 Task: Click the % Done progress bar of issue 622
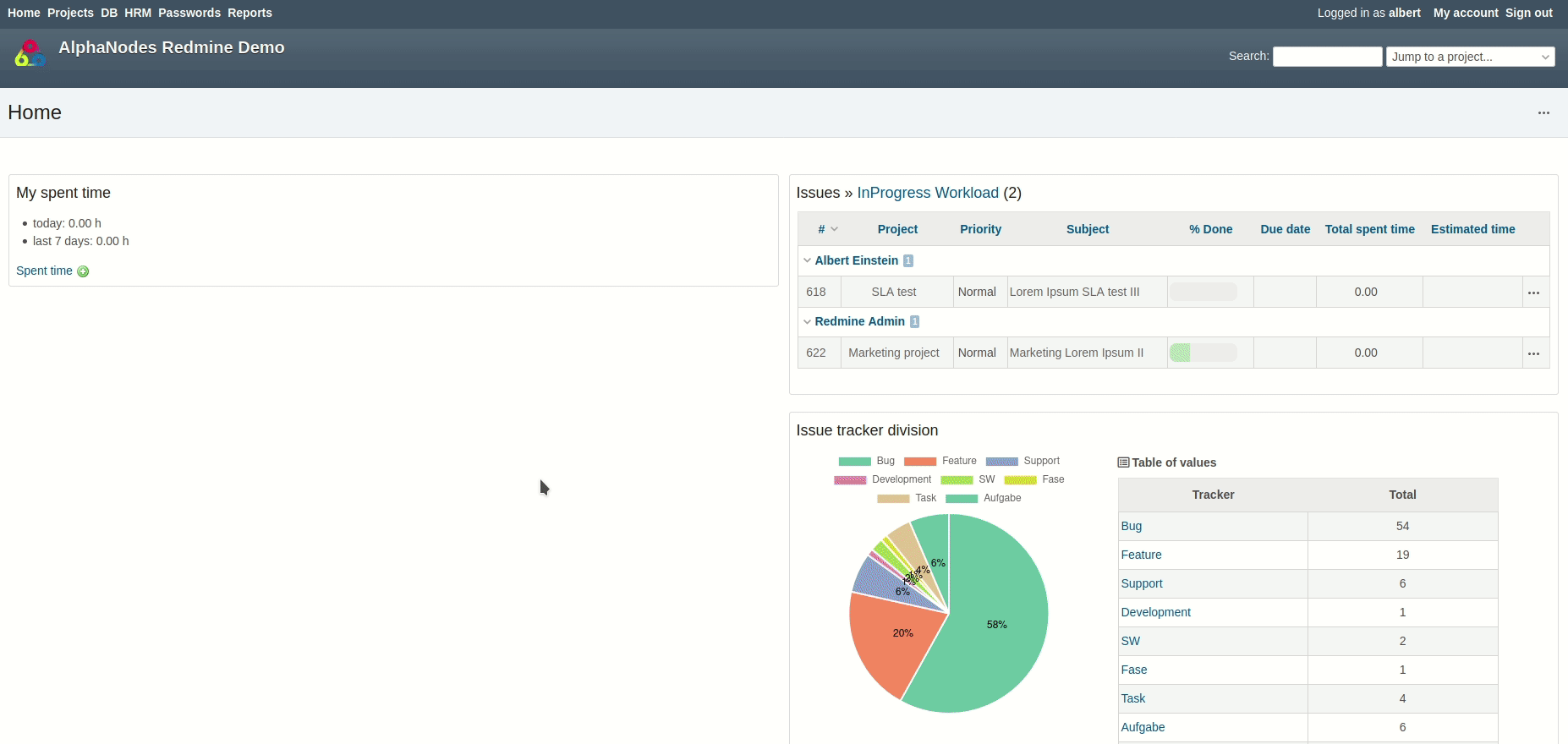(x=1203, y=353)
